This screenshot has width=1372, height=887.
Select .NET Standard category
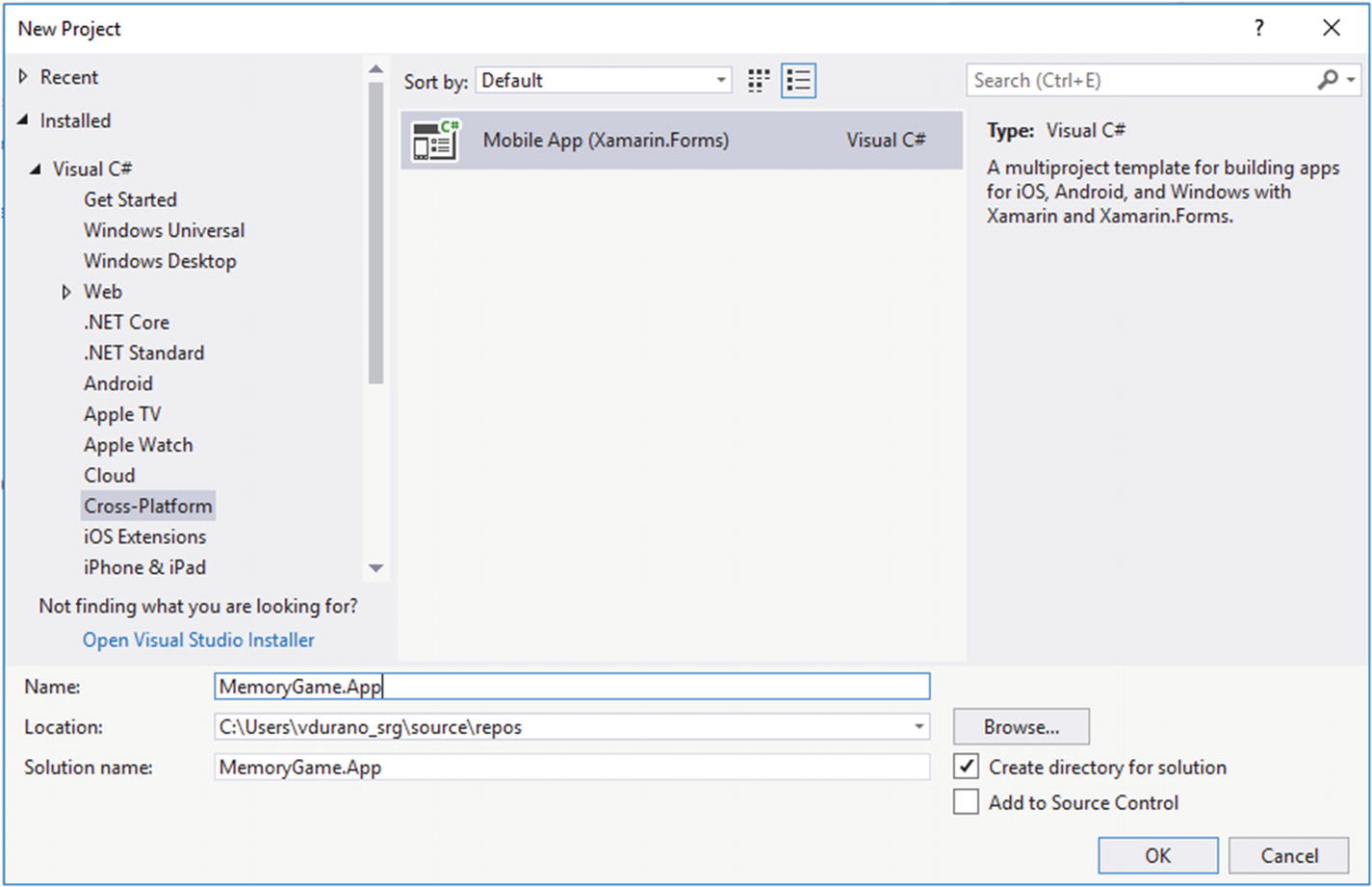[143, 353]
